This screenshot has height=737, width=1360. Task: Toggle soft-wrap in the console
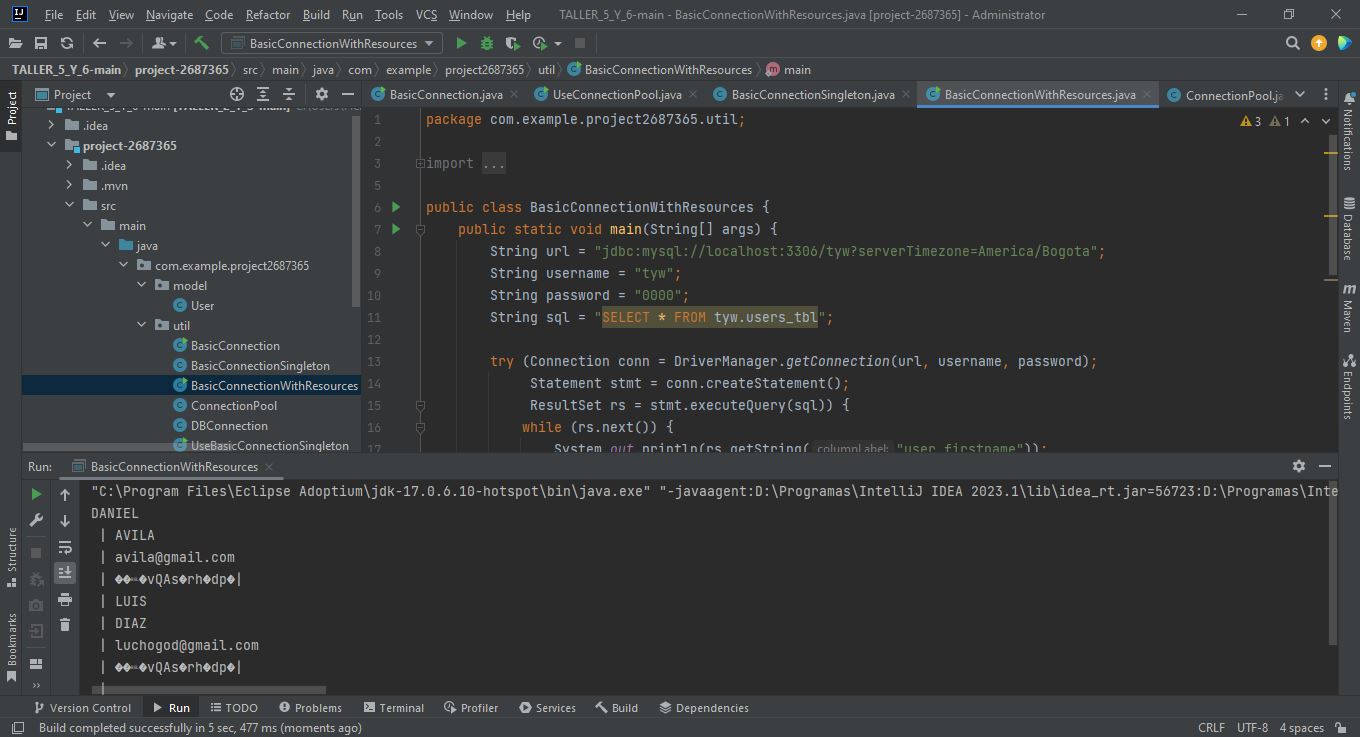[65, 547]
